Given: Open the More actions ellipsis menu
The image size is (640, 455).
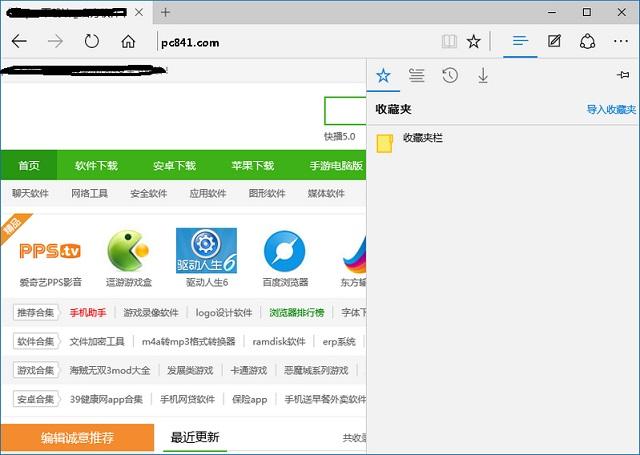Looking at the screenshot, I should point(621,41).
